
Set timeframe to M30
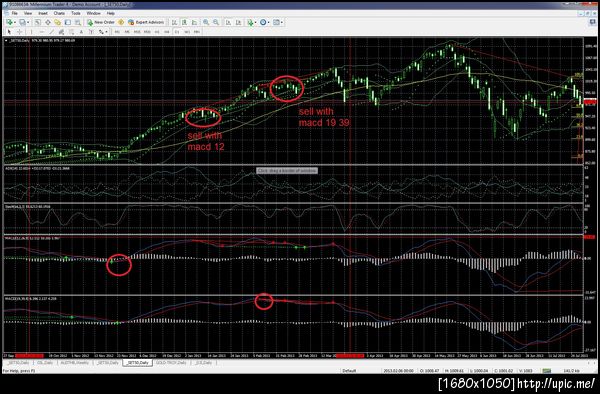click(x=147, y=32)
